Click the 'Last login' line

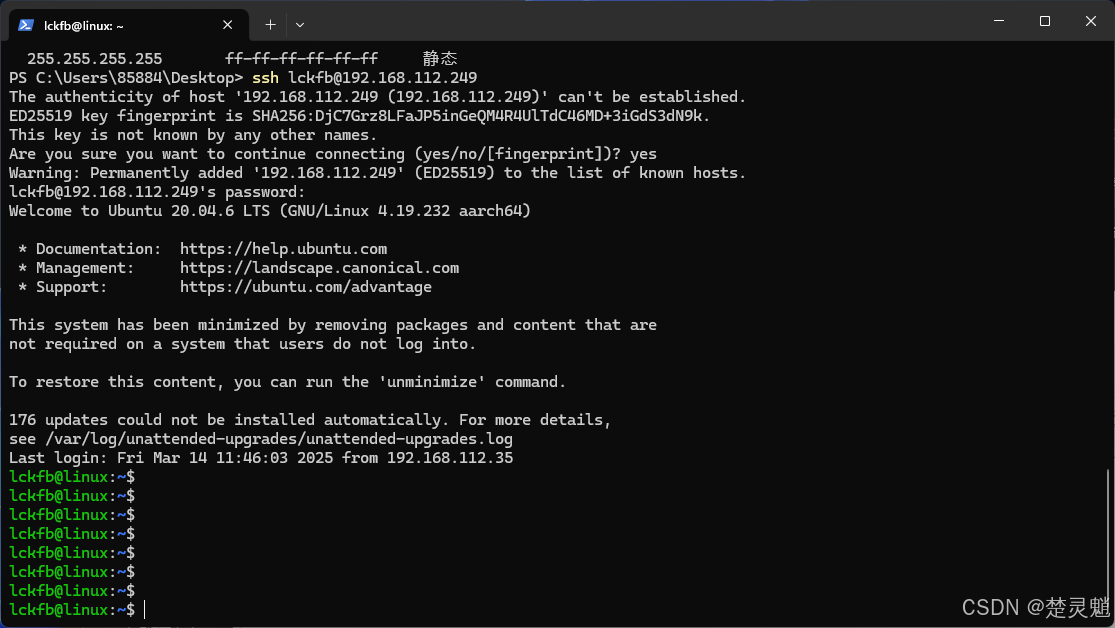[x=261, y=458]
